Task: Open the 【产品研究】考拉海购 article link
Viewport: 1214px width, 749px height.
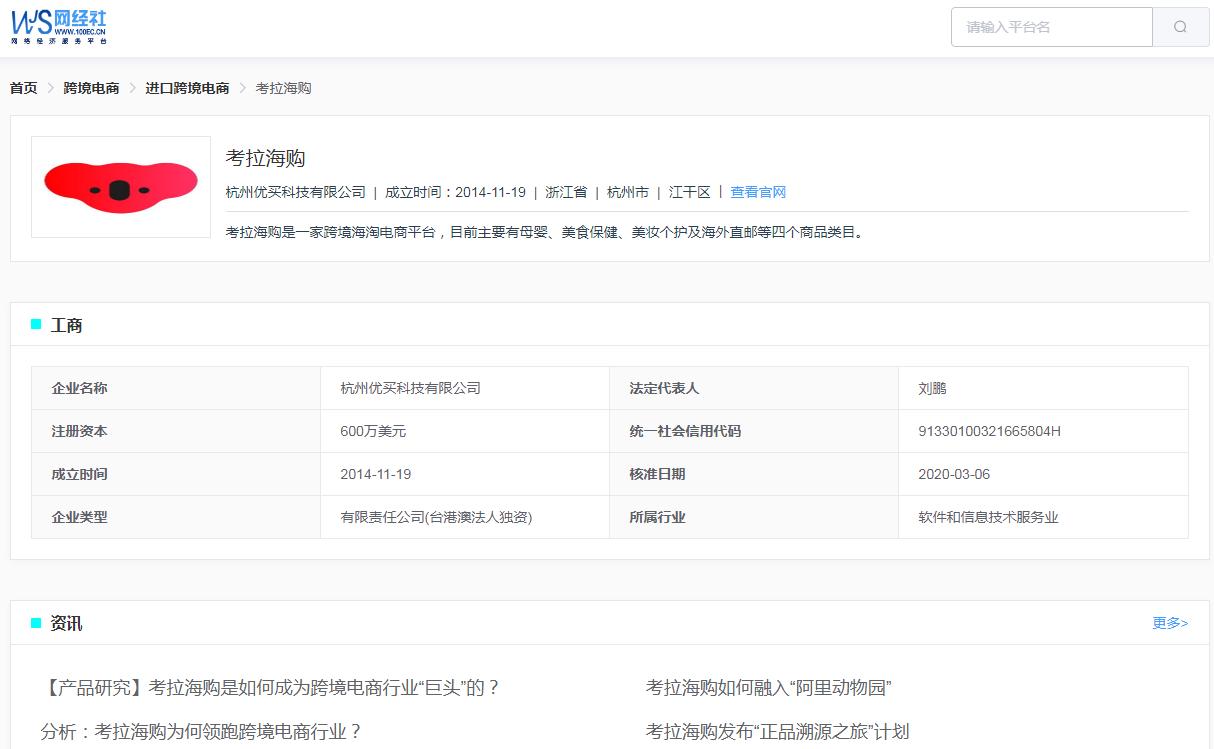Action: pyautogui.click(x=290, y=687)
